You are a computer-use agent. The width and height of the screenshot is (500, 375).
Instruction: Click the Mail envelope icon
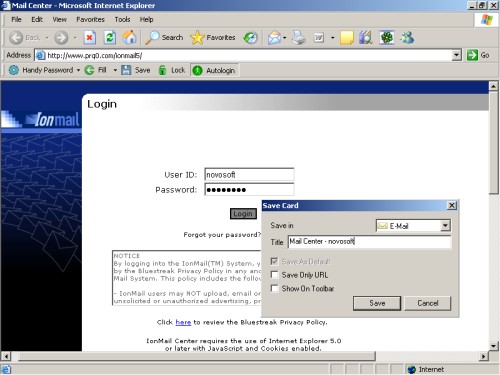click(274, 38)
